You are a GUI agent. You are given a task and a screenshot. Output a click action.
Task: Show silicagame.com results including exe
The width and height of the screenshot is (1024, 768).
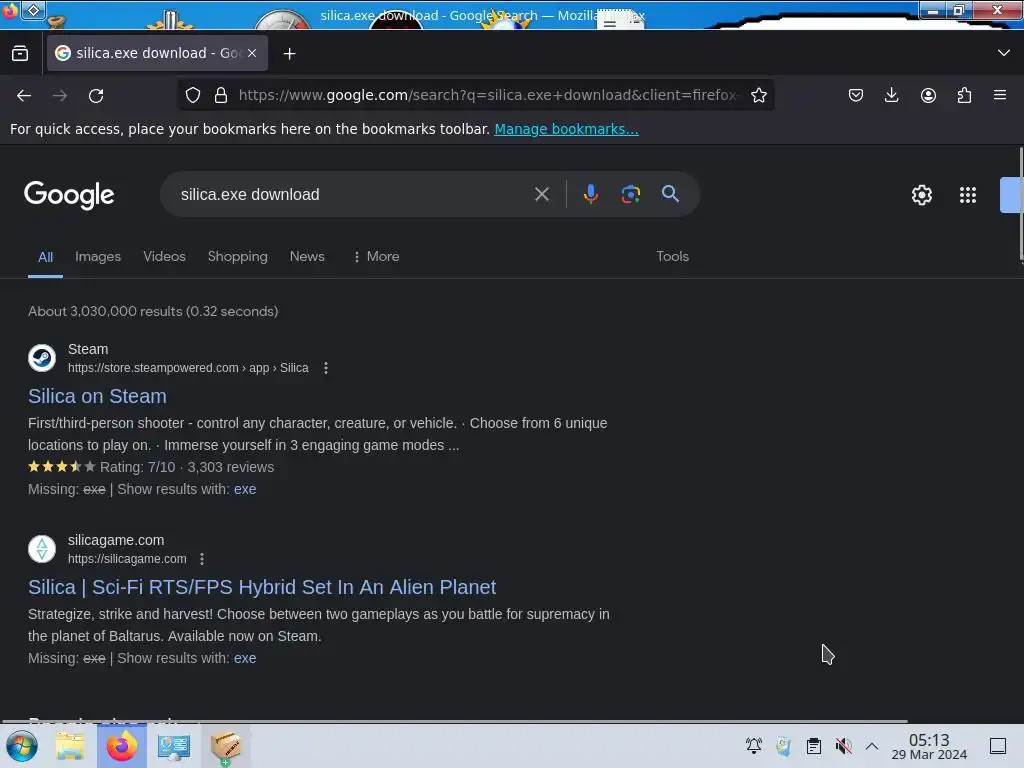point(245,658)
